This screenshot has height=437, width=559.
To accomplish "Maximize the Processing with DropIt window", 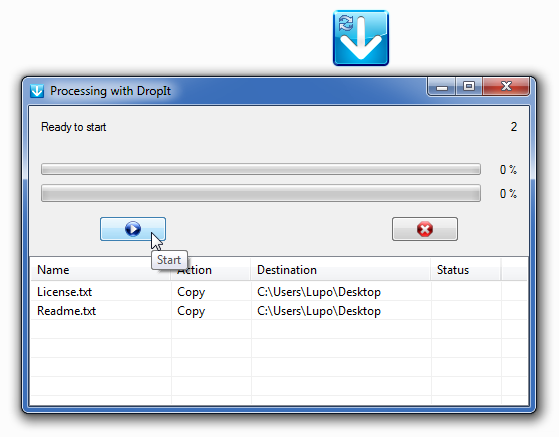I will pyautogui.click(x=469, y=87).
